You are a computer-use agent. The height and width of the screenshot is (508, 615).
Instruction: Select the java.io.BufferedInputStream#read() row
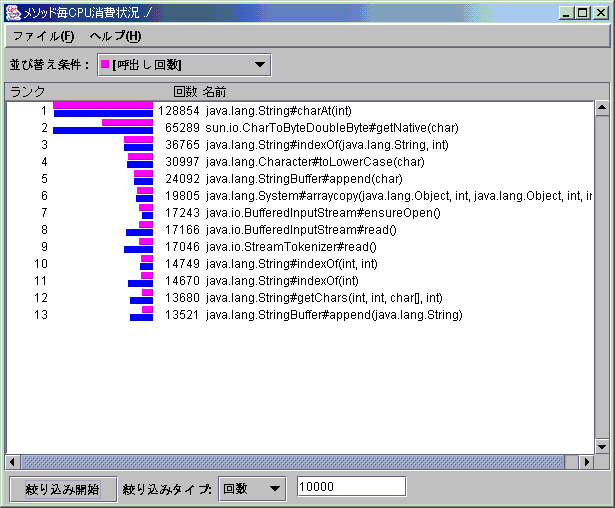[x=300, y=230]
